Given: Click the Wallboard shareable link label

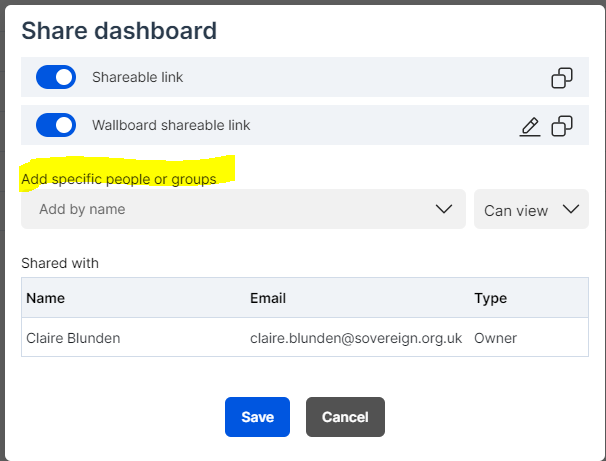Looking at the screenshot, I should [171, 126].
